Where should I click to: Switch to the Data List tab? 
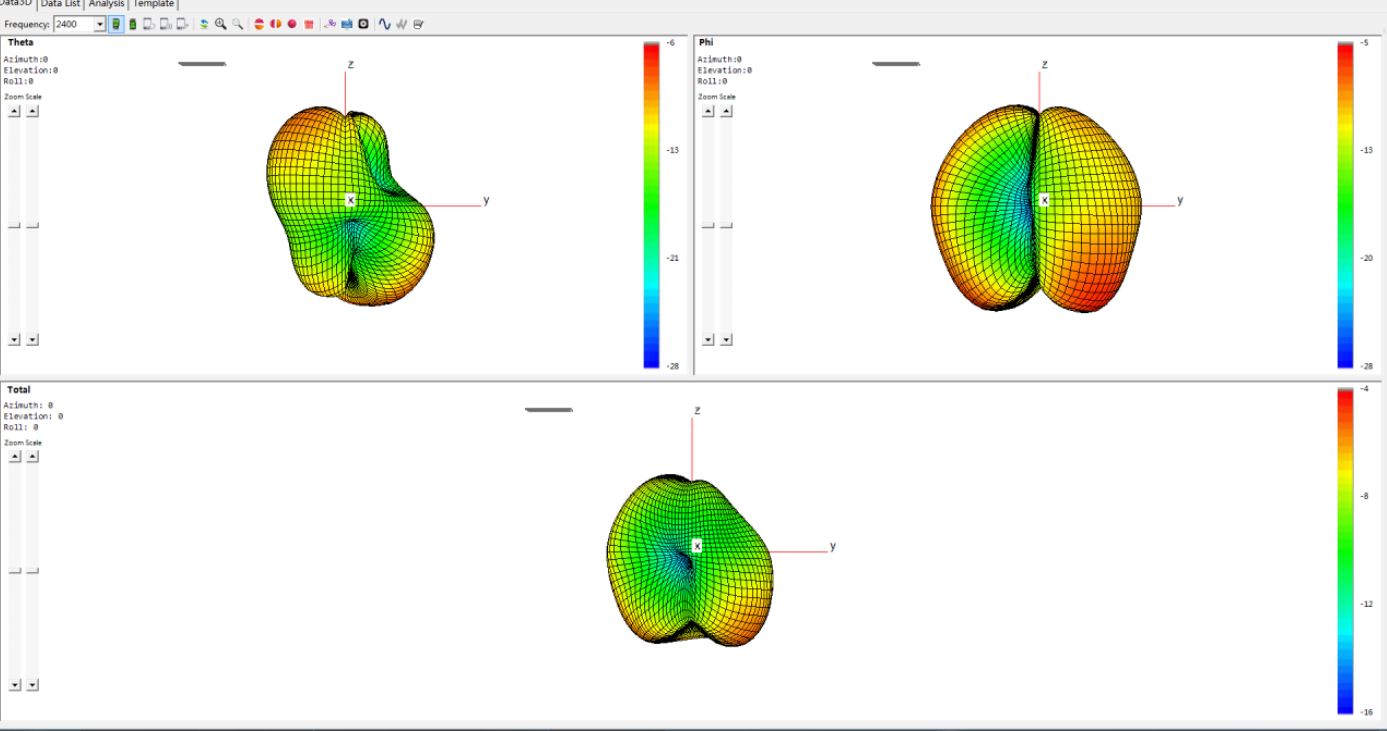60,4
